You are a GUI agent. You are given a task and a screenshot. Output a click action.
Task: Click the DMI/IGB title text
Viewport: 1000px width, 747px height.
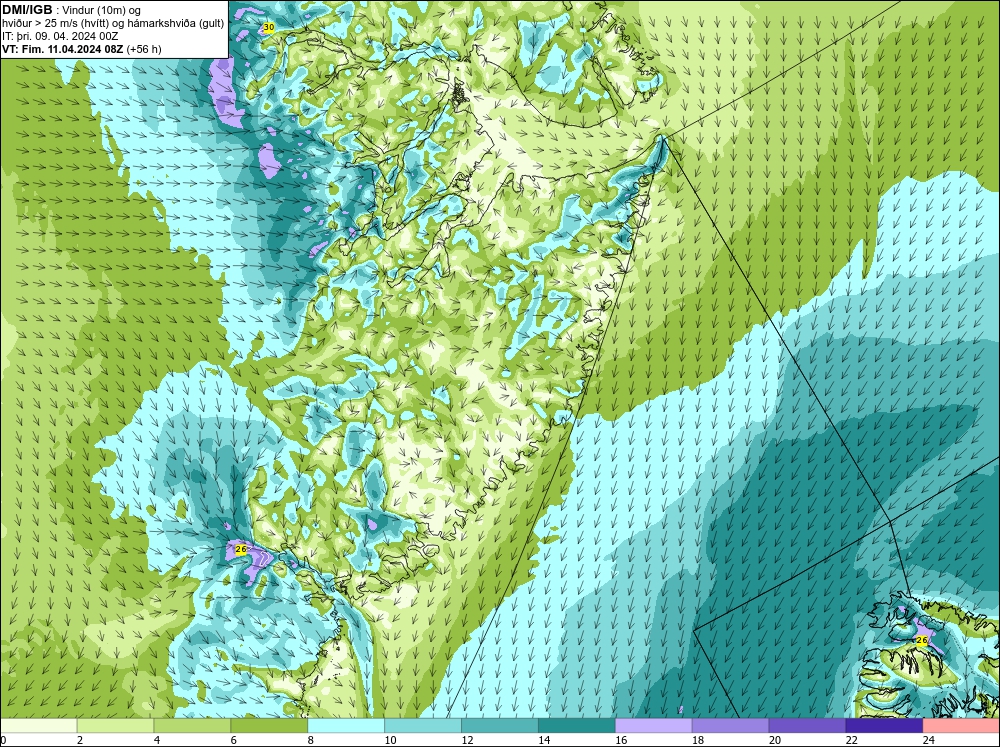(27, 10)
